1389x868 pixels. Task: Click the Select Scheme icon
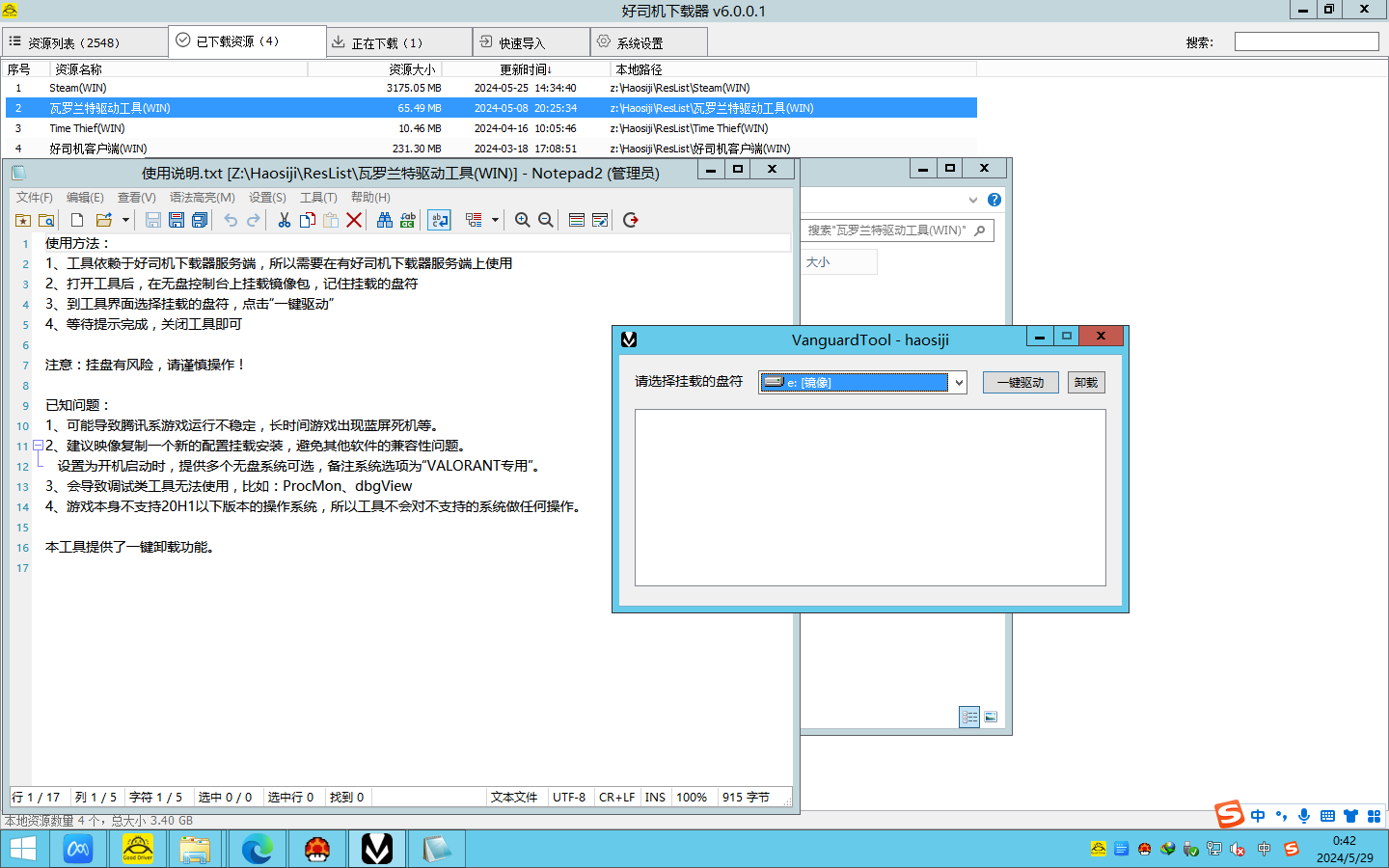[x=577, y=220]
